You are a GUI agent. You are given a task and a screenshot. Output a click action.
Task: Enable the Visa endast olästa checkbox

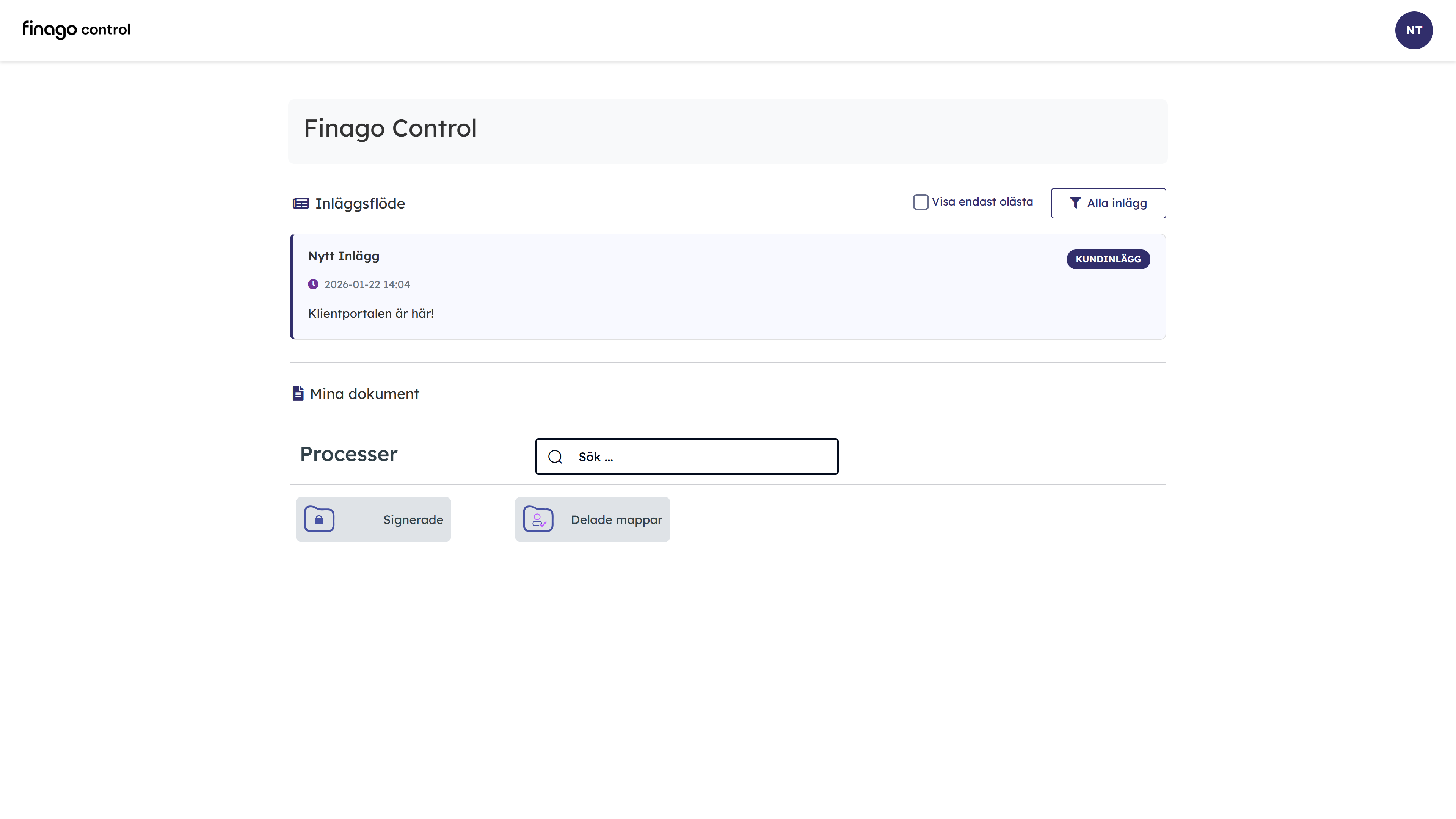920,202
